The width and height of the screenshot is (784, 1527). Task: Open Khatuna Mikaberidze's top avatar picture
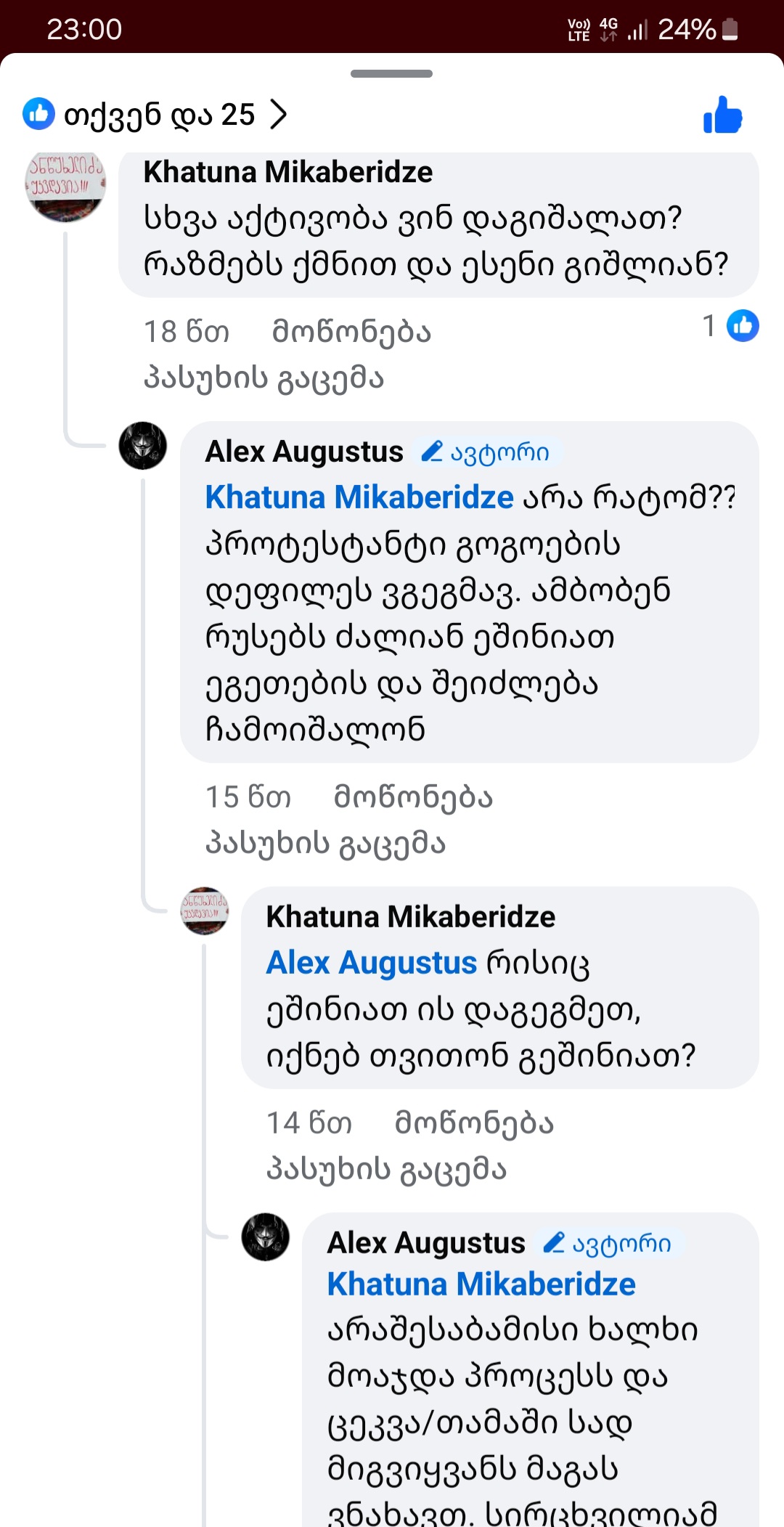click(x=65, y=185)
